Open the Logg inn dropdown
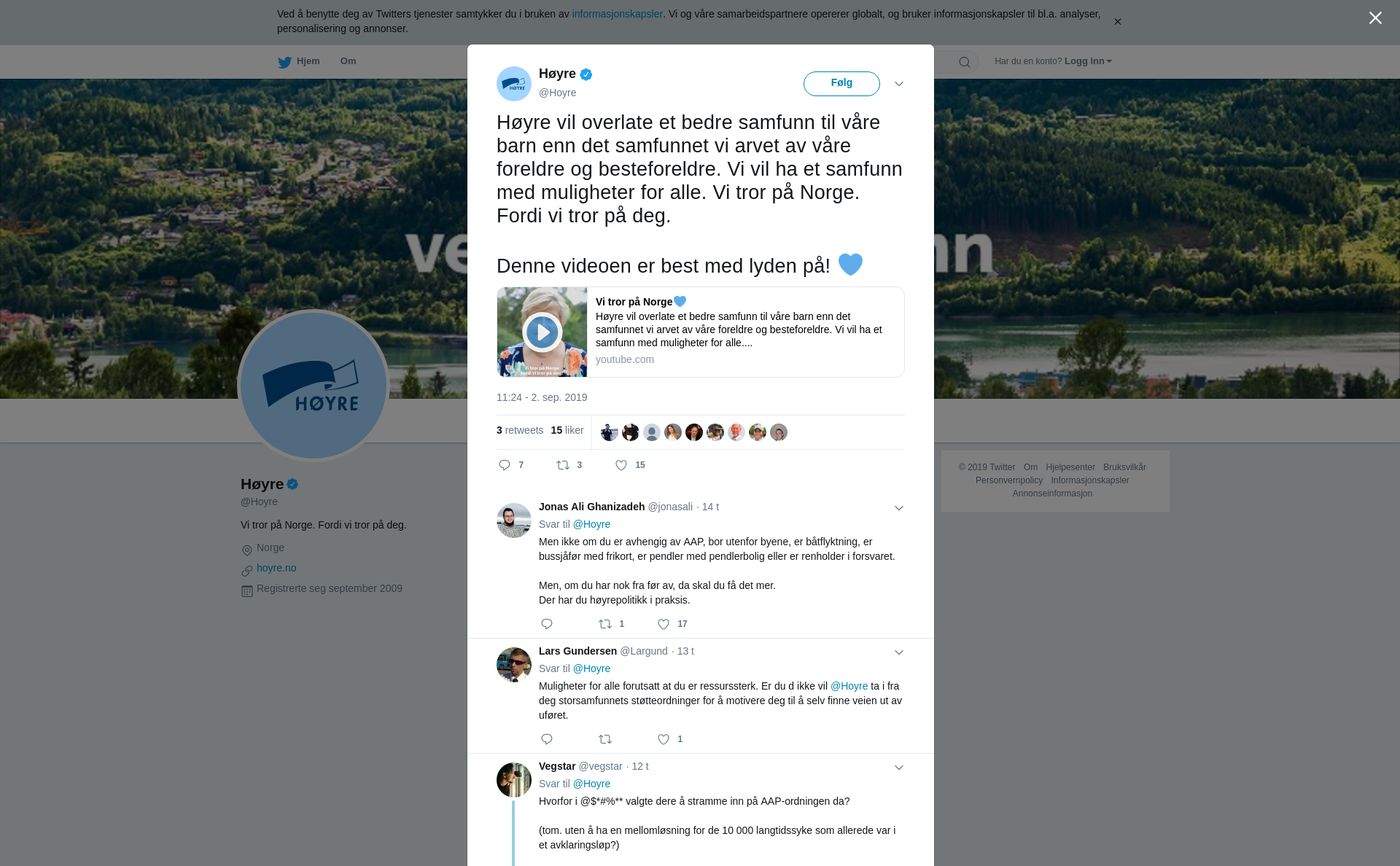1400x866 pixels. [1088, 61]
